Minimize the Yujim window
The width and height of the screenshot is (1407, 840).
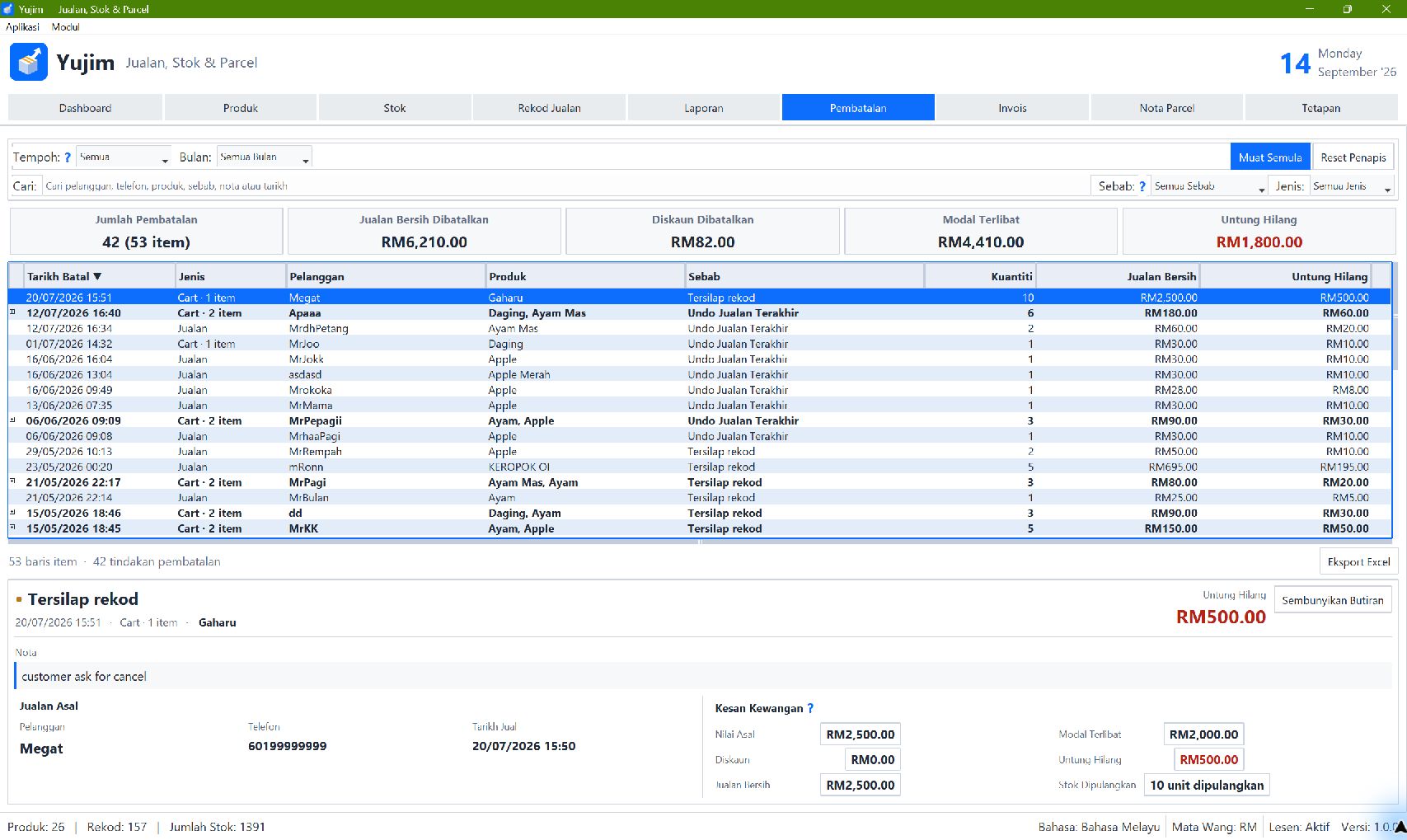coord(1310,9)
